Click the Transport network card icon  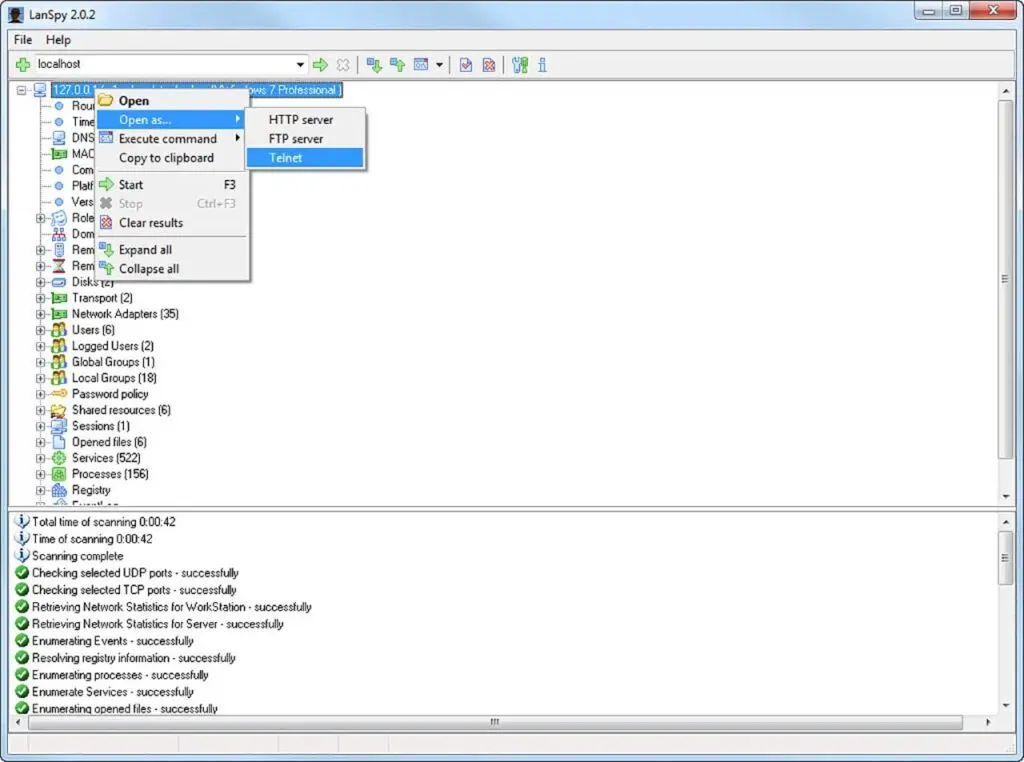click(x=59, y=298)
